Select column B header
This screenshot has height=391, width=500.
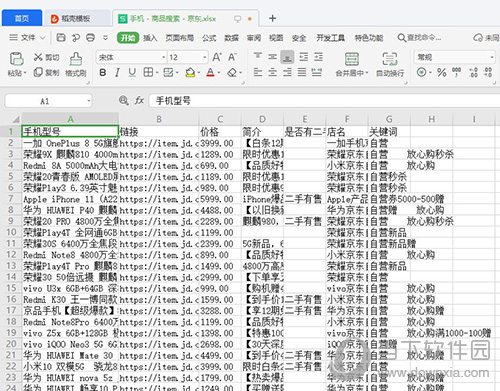159,119
